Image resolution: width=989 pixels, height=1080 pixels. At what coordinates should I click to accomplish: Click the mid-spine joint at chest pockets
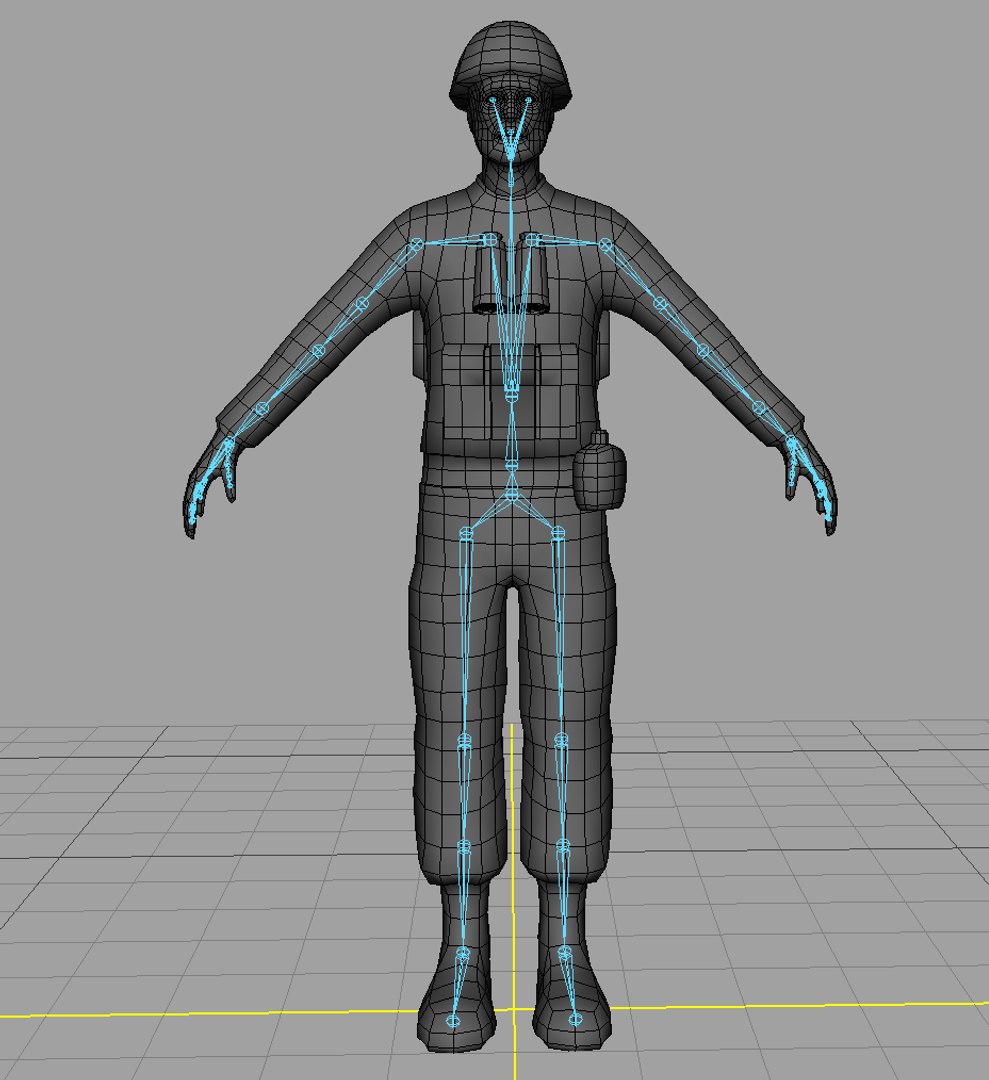click(511, 393)
